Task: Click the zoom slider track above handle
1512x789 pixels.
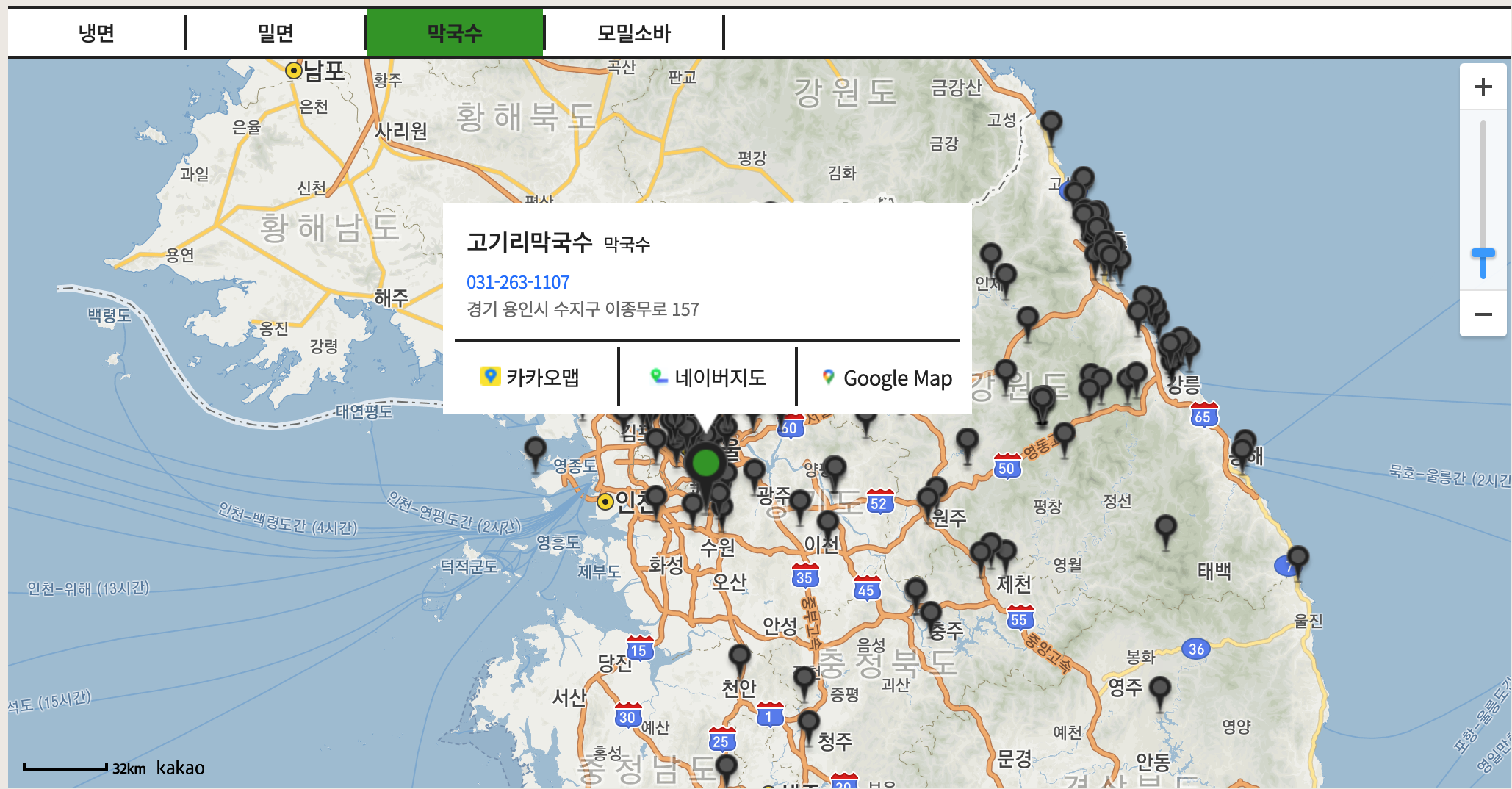Action: pos(1483,184)
